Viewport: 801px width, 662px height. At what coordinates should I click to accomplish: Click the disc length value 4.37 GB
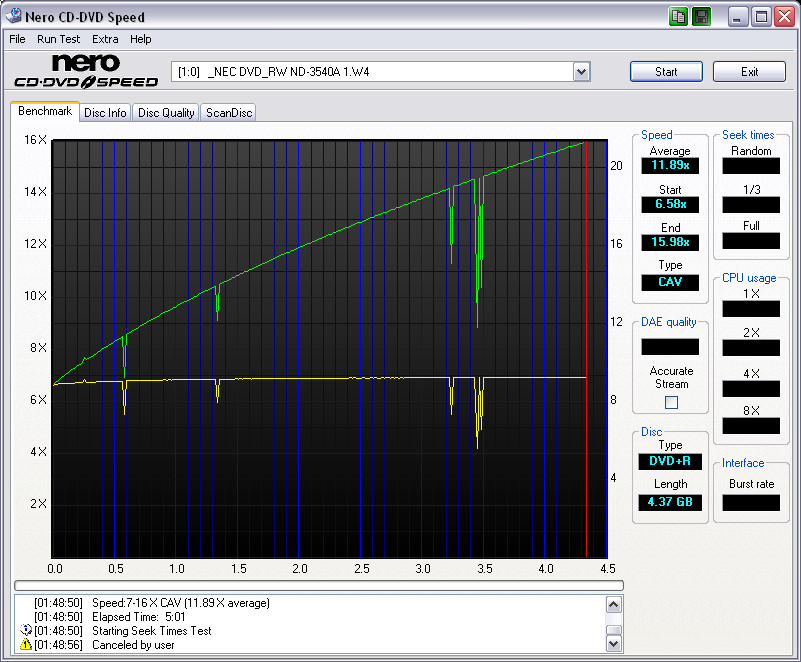[670, 502]
